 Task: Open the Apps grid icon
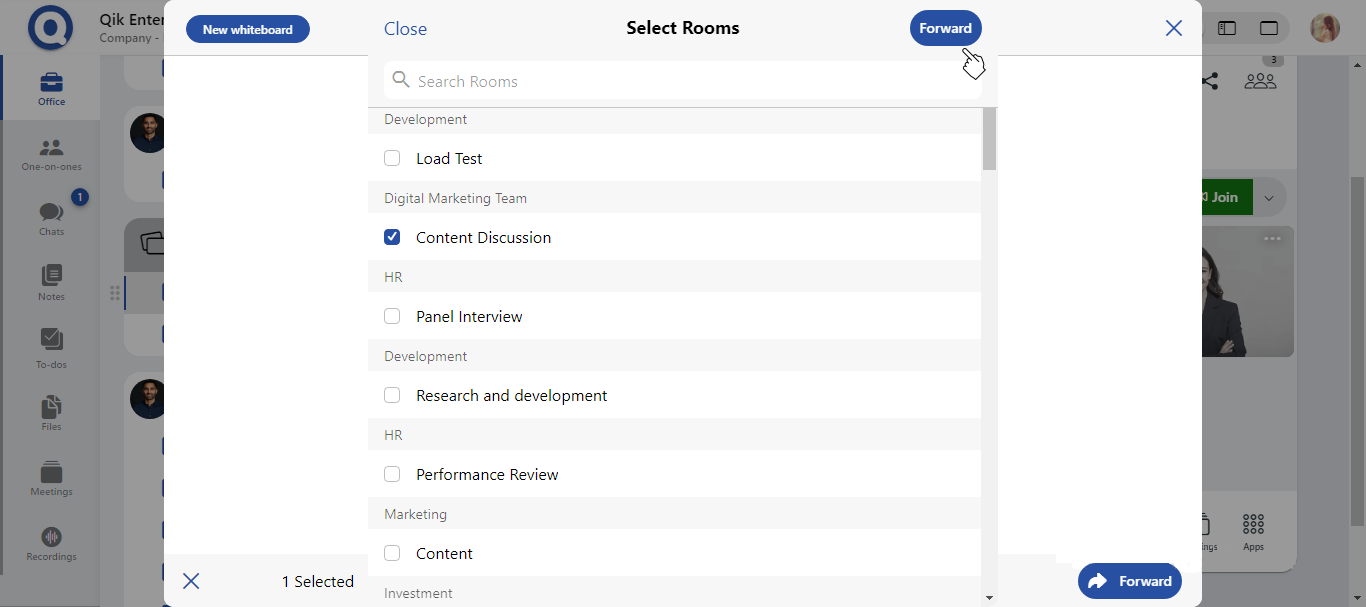click(1253, 531)
